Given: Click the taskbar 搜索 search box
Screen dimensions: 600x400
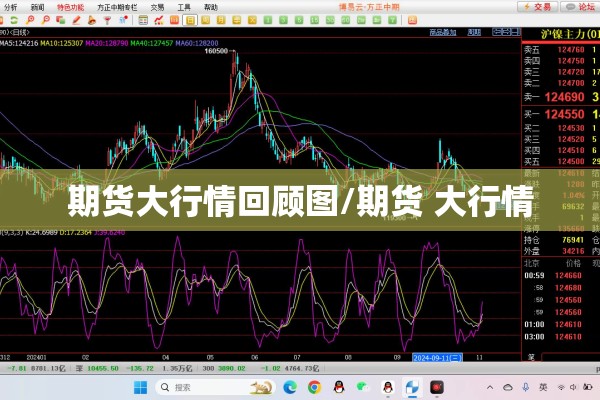Looking at the screenshot, I should click(215, 388).
